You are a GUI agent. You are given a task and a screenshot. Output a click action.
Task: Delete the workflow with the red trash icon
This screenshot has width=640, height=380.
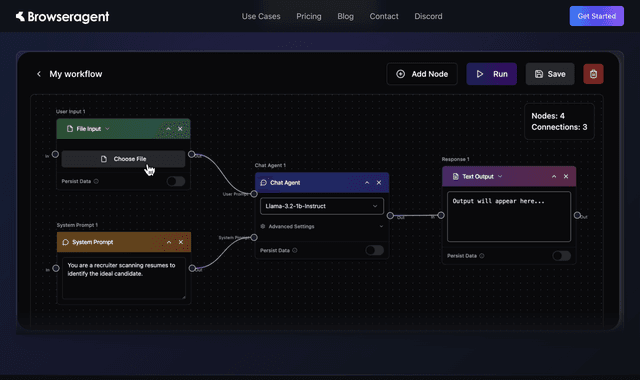pos(593,74)
